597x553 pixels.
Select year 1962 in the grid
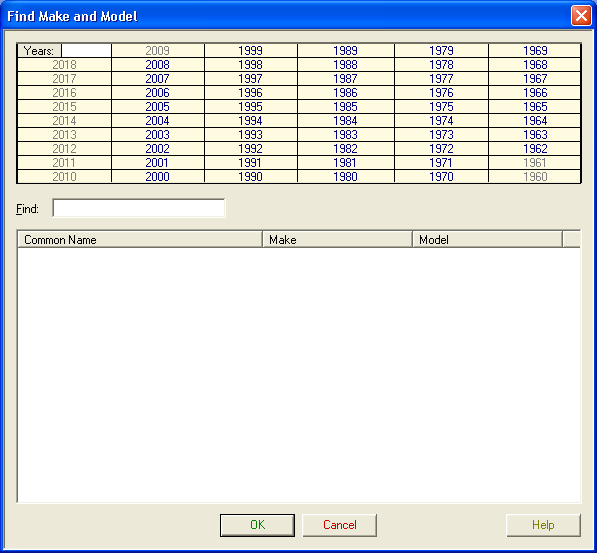(x=535, y=149)
